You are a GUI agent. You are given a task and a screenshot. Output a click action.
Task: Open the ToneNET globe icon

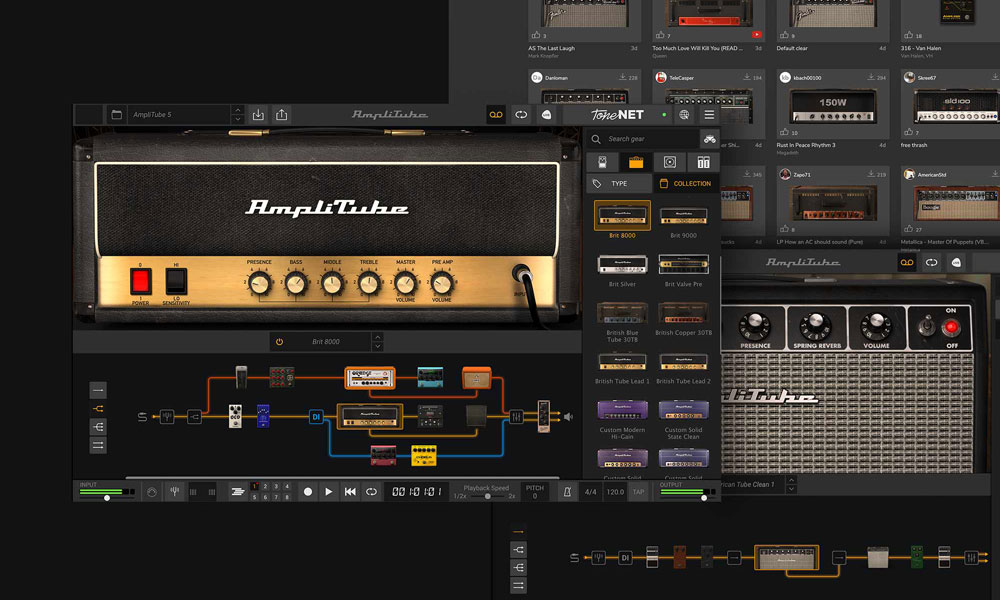pyautogui.click(x=684, y=115)
